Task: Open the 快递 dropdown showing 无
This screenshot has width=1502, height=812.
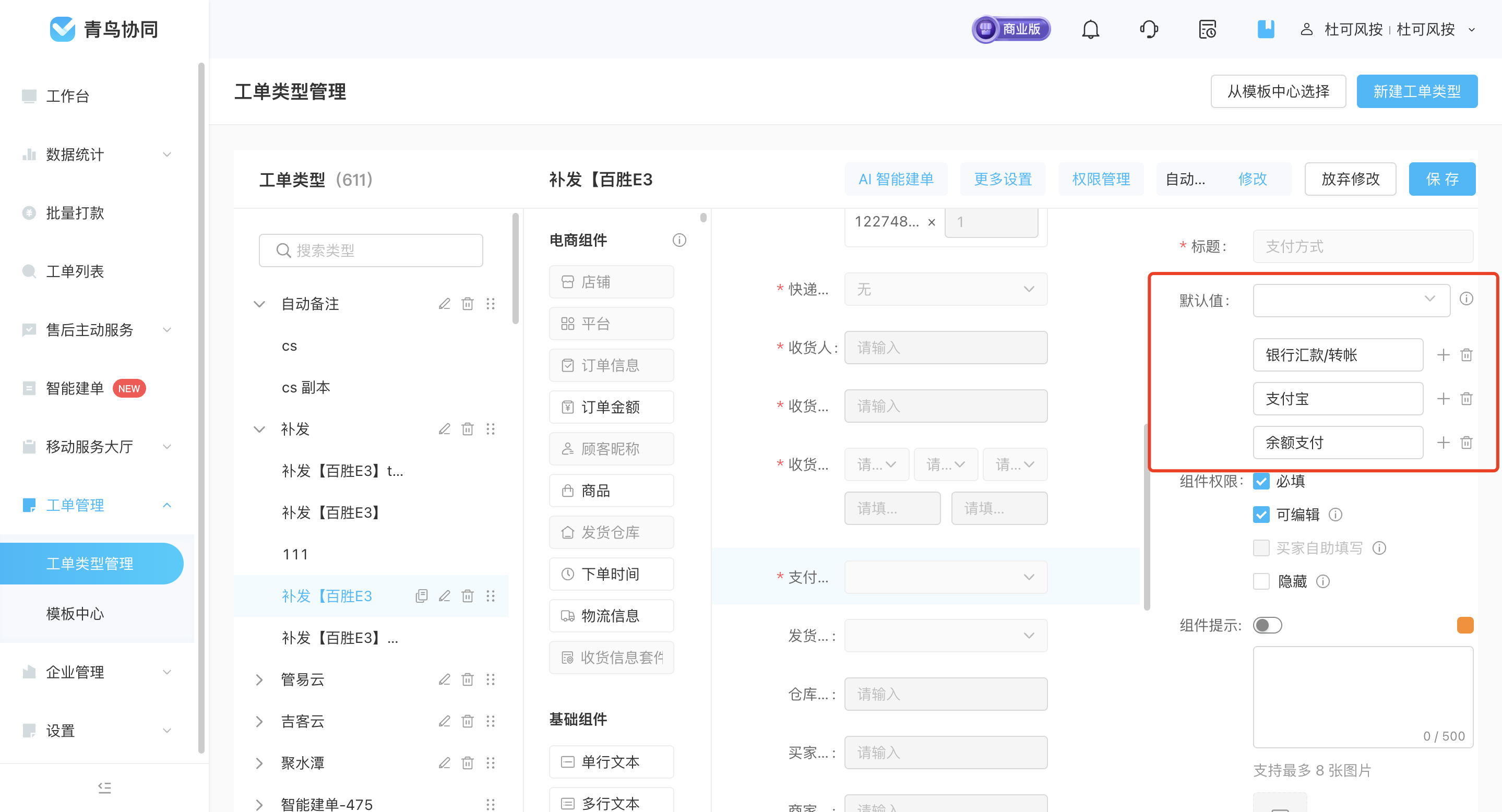Action: [x=946, y=289]
